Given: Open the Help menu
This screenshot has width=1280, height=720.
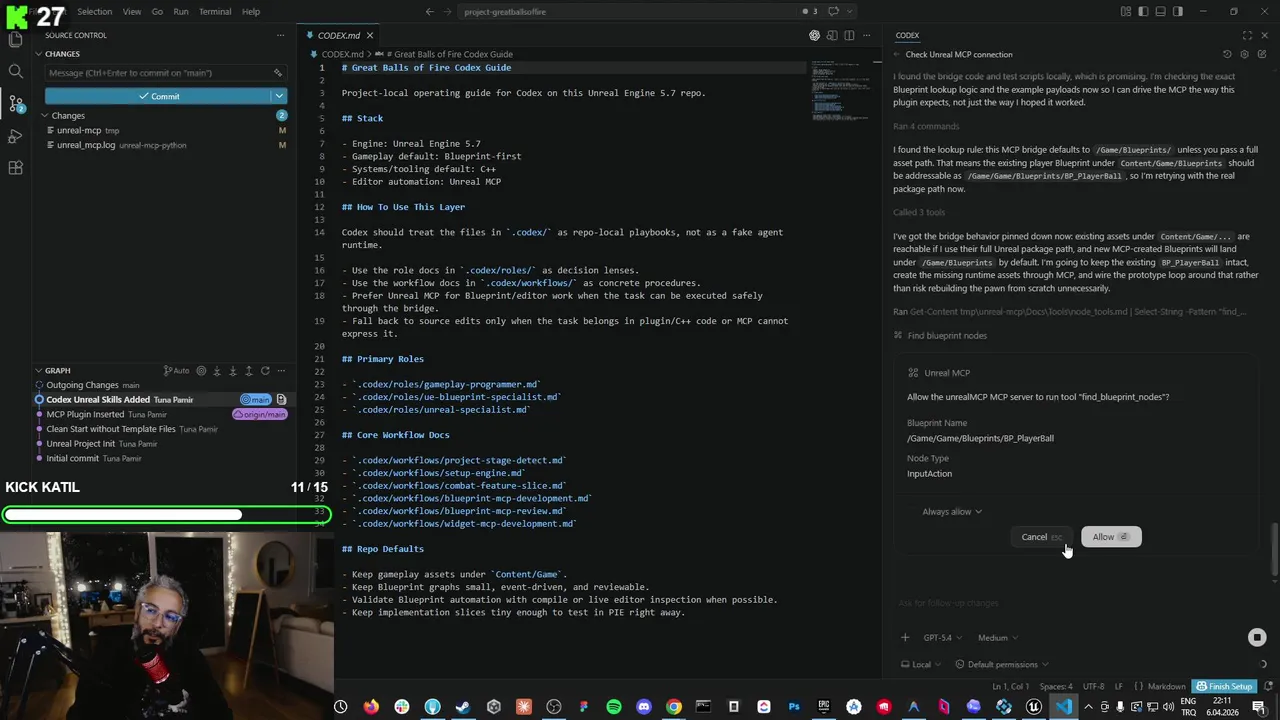Looking at the screenshot, I should (251, 12).
